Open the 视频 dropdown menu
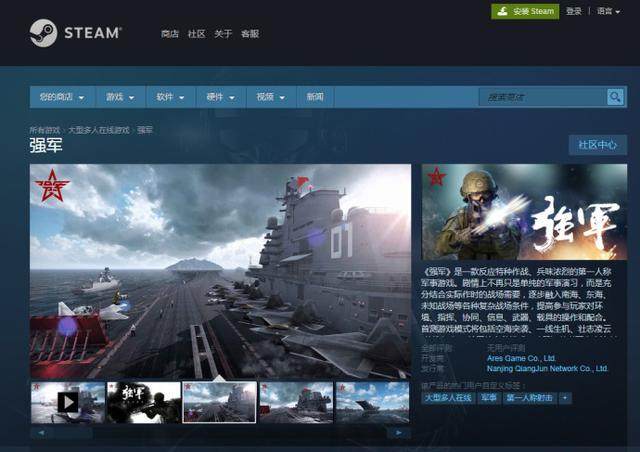 [271, 97]
